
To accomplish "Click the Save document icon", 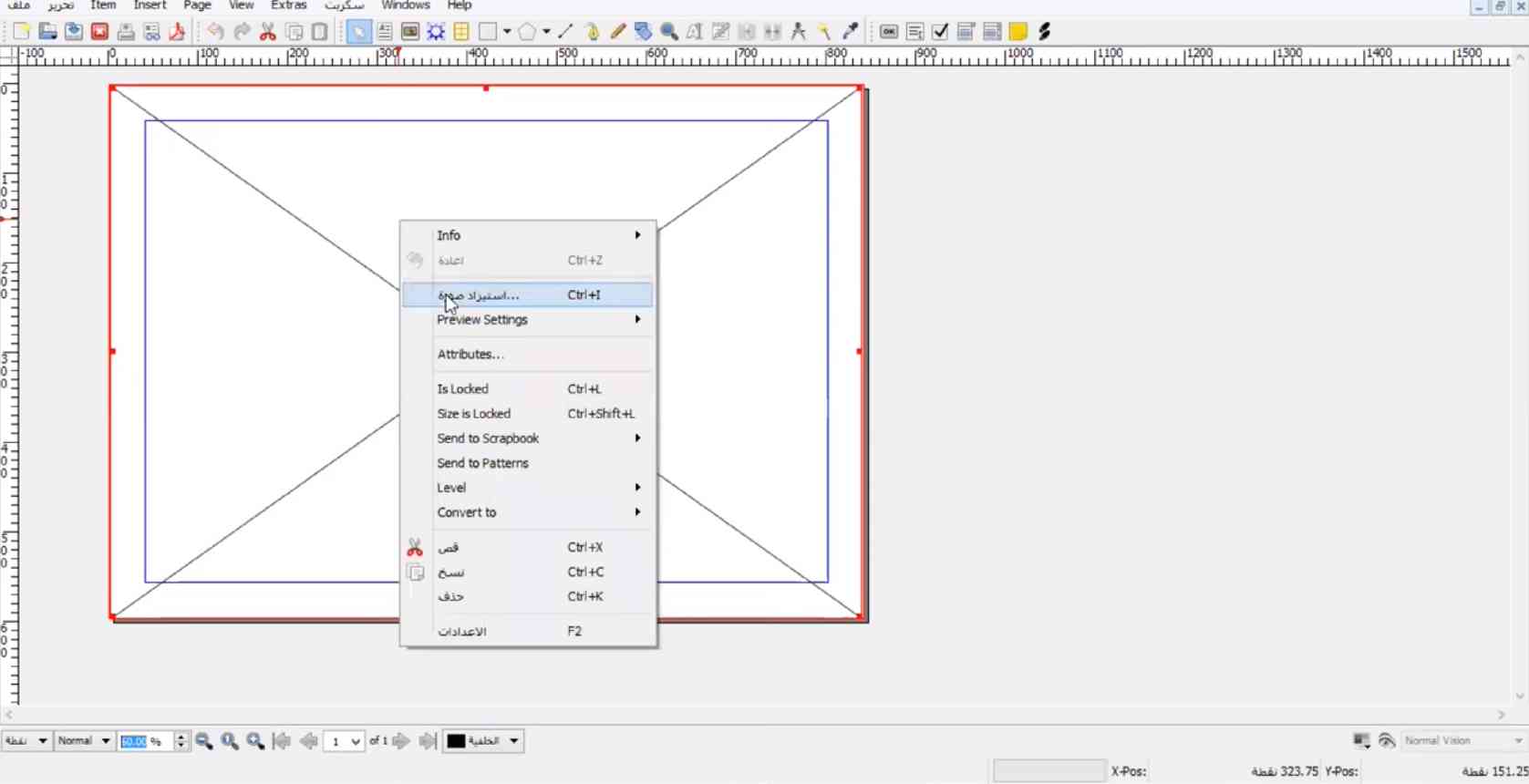I will (74, 32).
